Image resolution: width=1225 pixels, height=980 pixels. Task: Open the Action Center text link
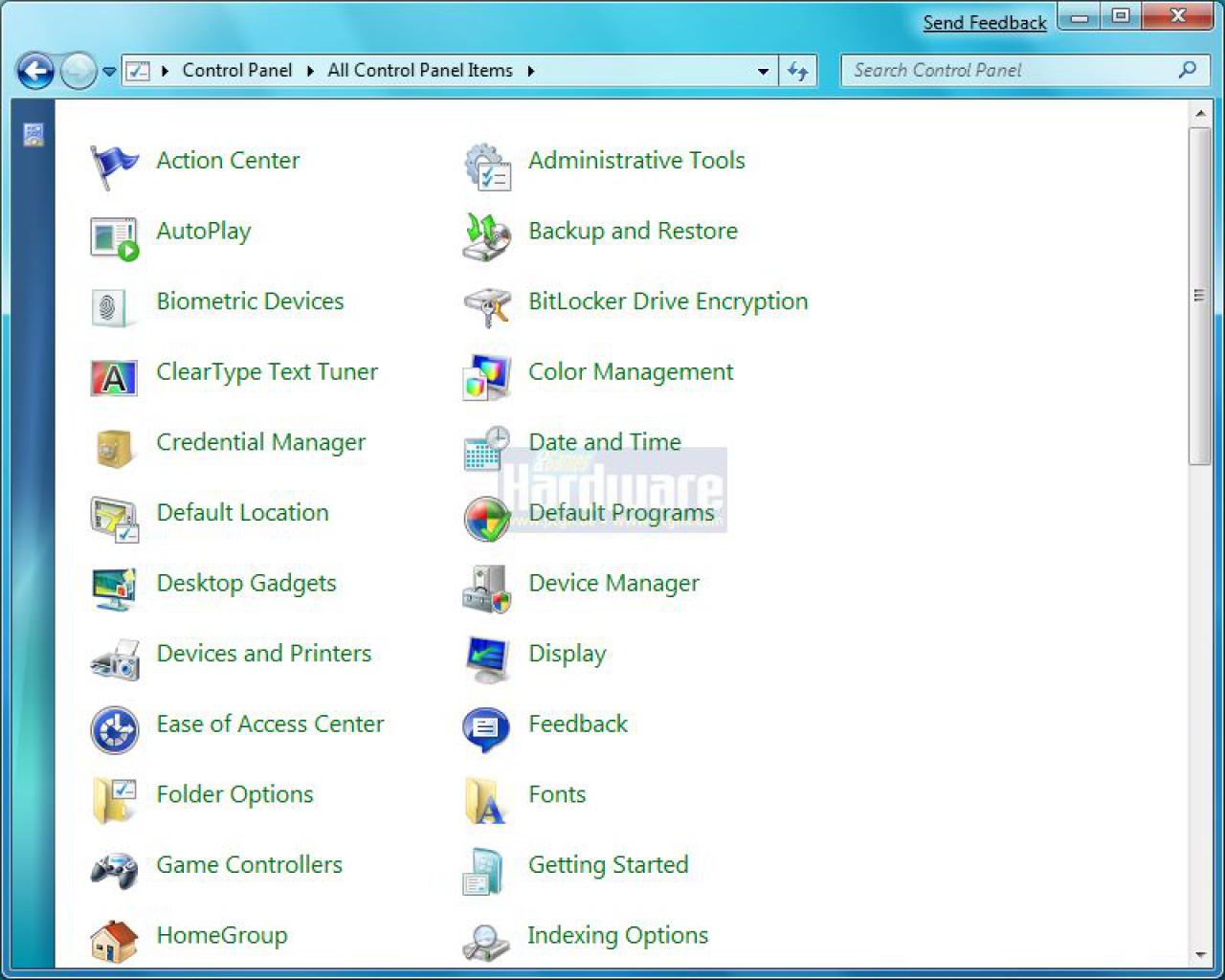(228, 160)
